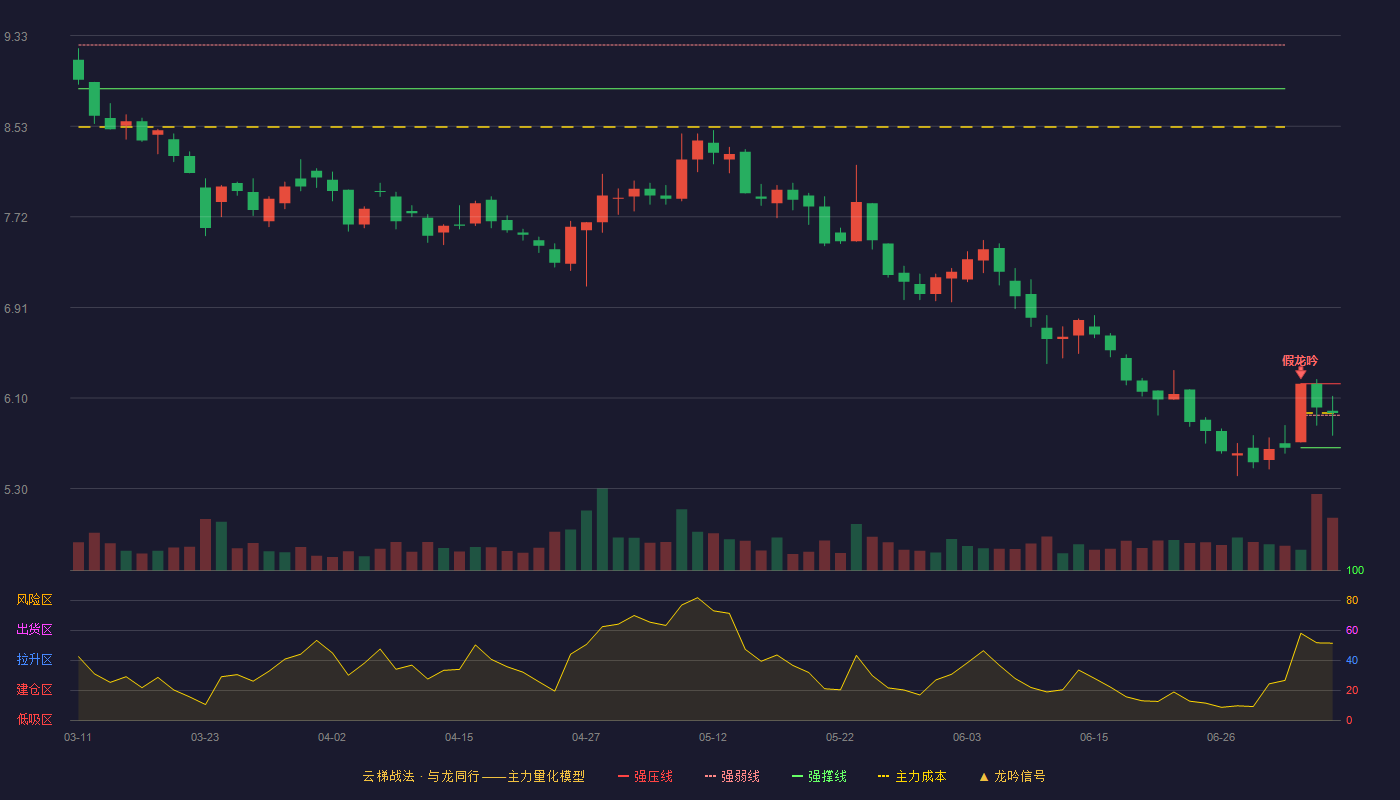Click the large red candle under 假龙吟
The height and width of the screenshot is (800, 1400).
(x=1301, y=413)
